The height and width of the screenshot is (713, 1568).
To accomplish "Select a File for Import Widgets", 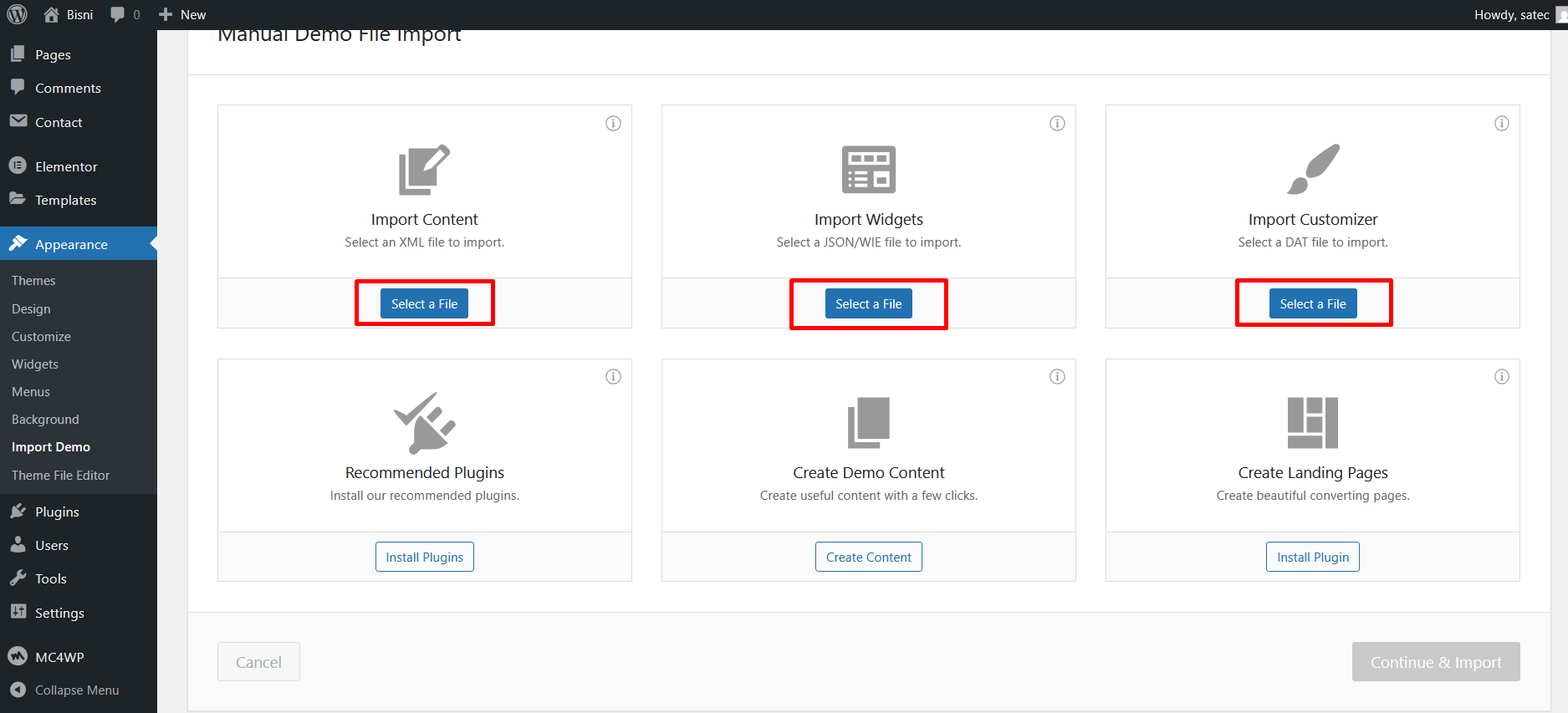I will [x=869, y=303].
